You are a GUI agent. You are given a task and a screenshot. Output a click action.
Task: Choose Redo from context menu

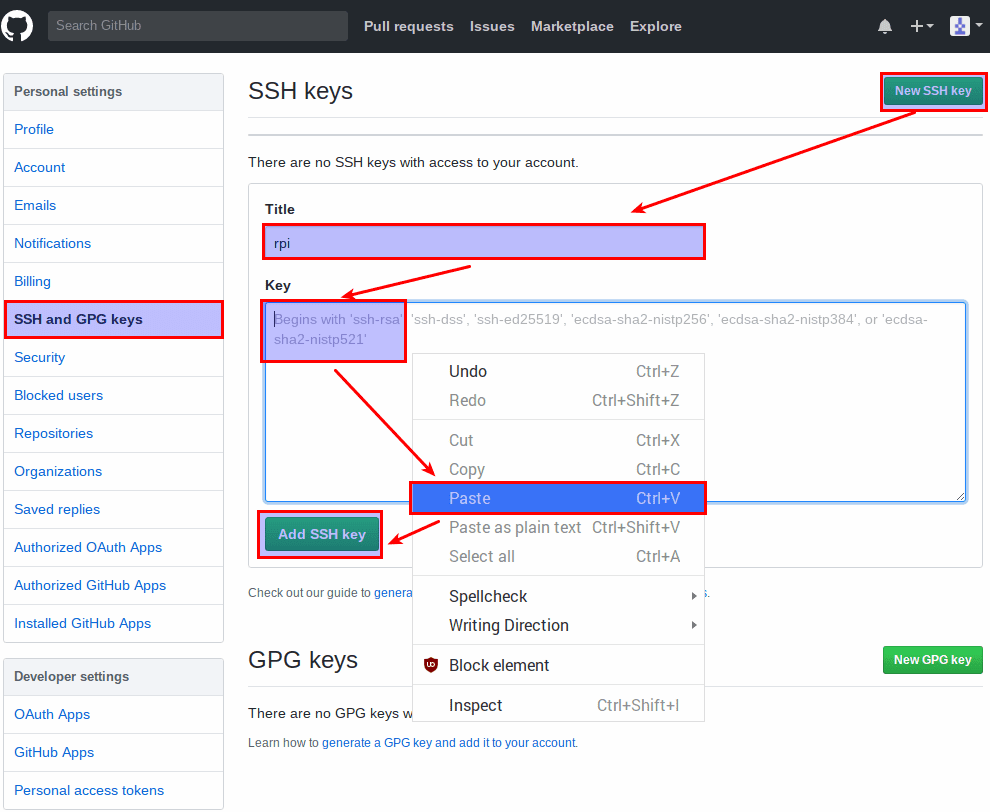[558, 400]
